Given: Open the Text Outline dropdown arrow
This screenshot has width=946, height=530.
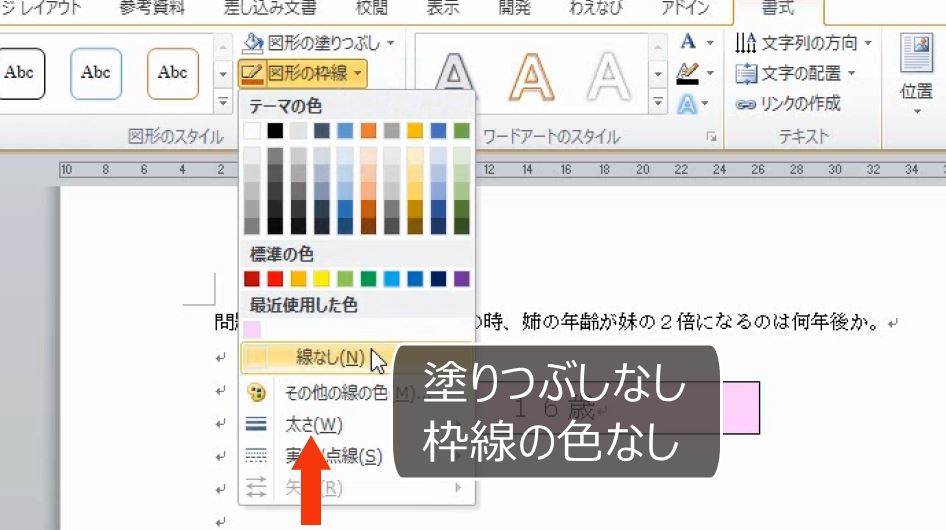Looking at the screenshot, I should tap(710, 73).
